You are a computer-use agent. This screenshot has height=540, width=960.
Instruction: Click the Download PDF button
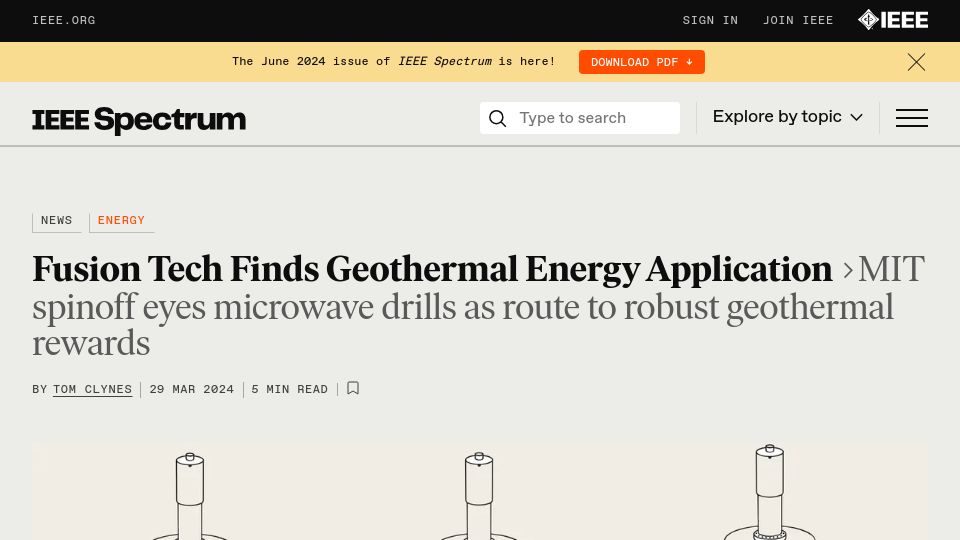(x=642, y=62)
